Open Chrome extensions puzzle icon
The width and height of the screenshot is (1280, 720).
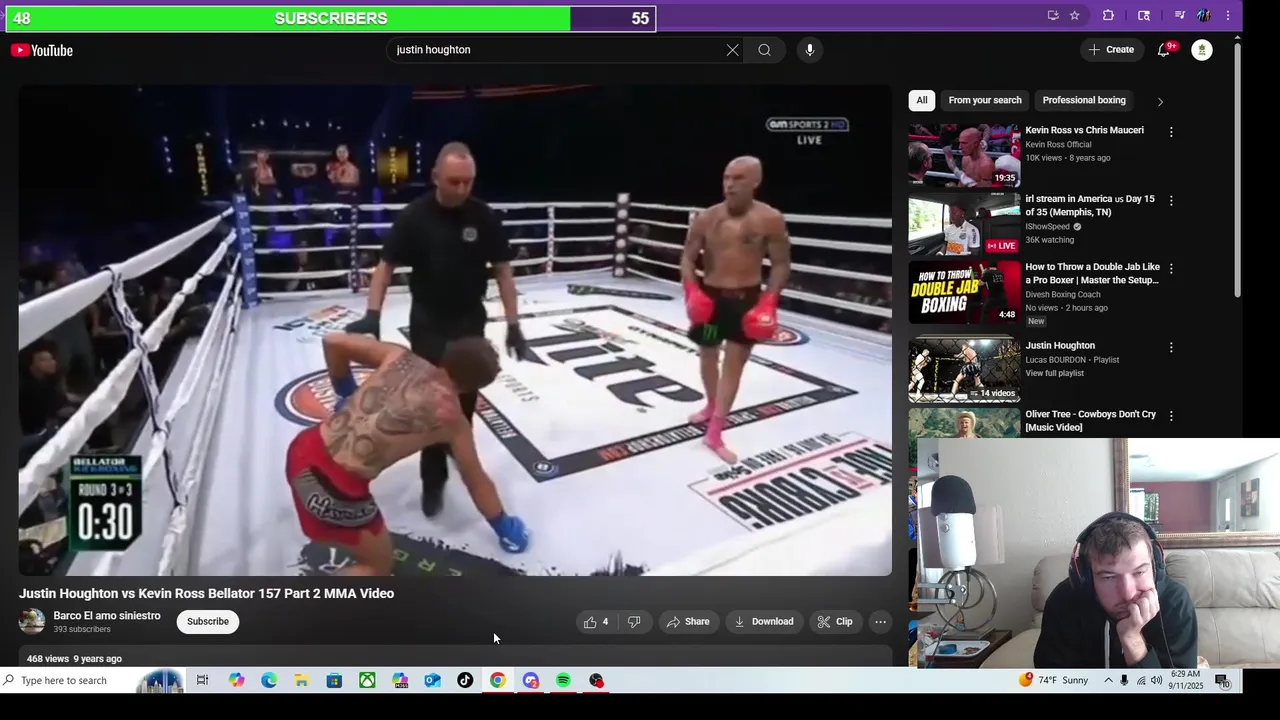[x=1108, y=15]
